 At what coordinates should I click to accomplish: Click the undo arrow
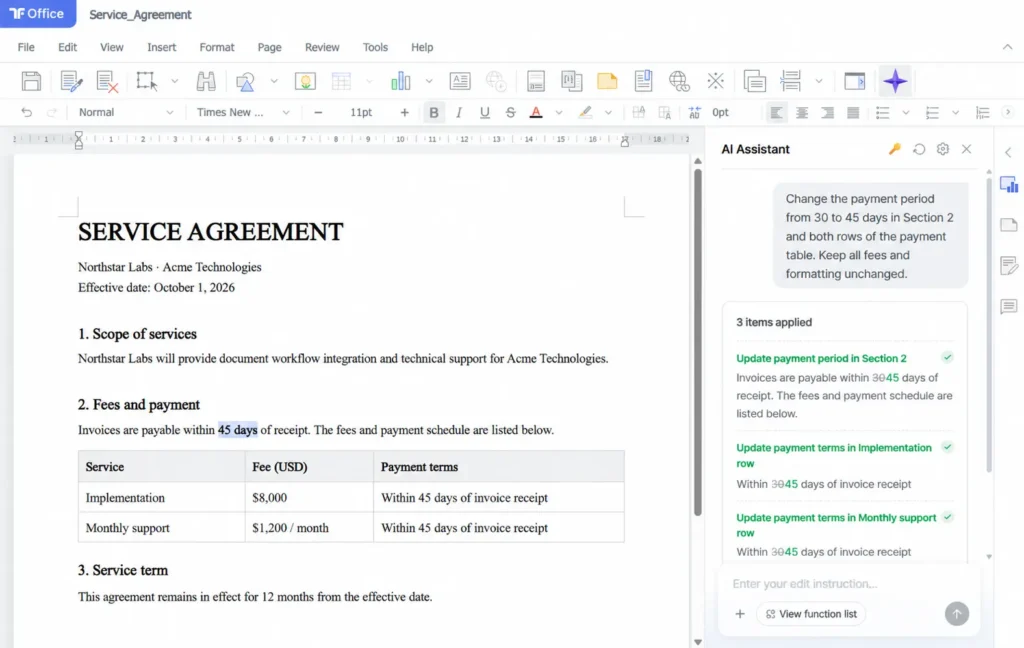tap(26, 112)
